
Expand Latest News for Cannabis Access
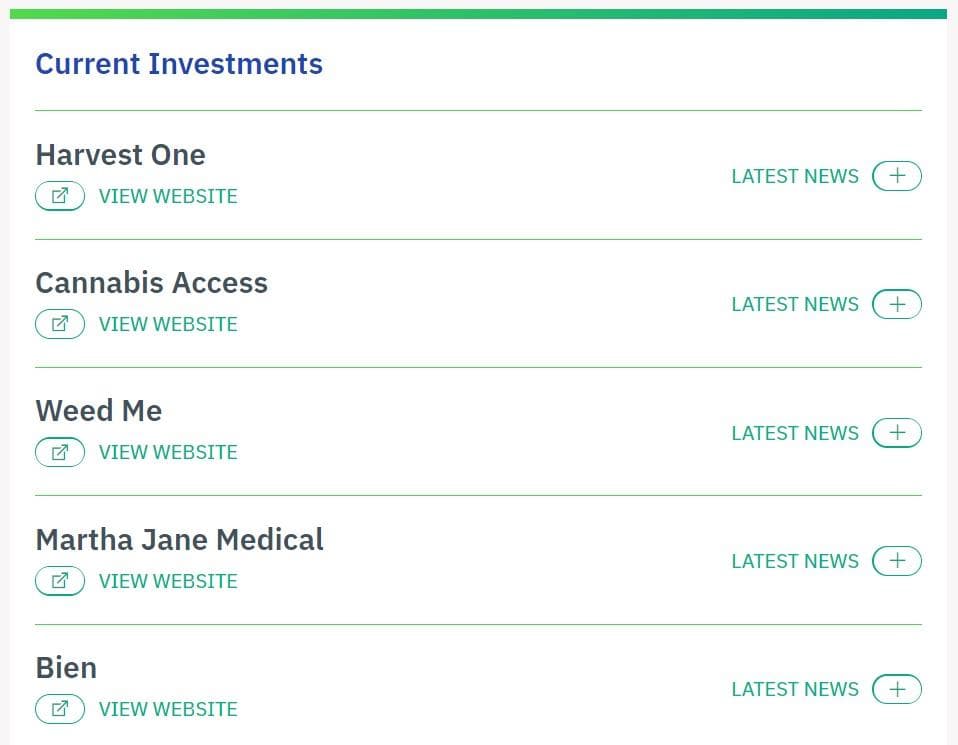(897, 304)
